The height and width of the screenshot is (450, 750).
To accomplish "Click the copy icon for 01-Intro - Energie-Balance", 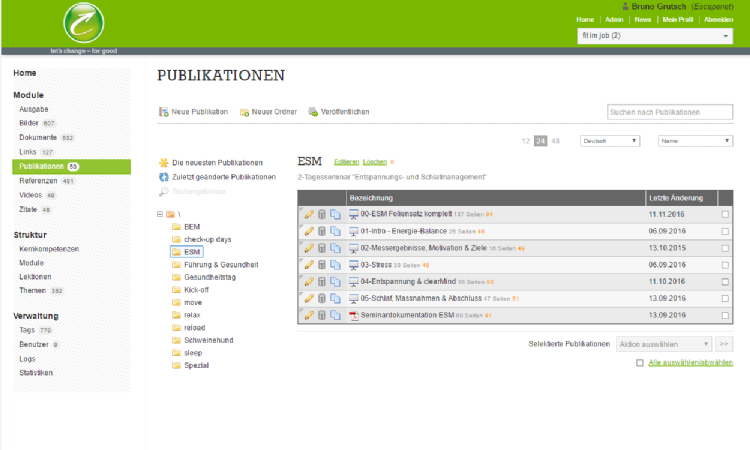I will coord(335,231).
